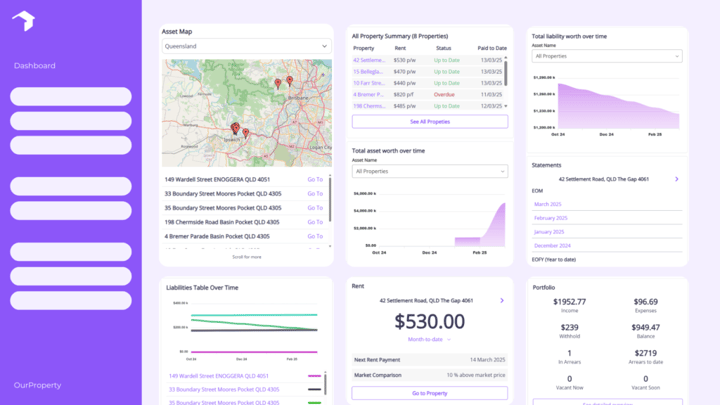Click the red map pin southeast of Ipswich
Image resolution: width=720 pixels, height=405 pixels.
coord(246,133)
